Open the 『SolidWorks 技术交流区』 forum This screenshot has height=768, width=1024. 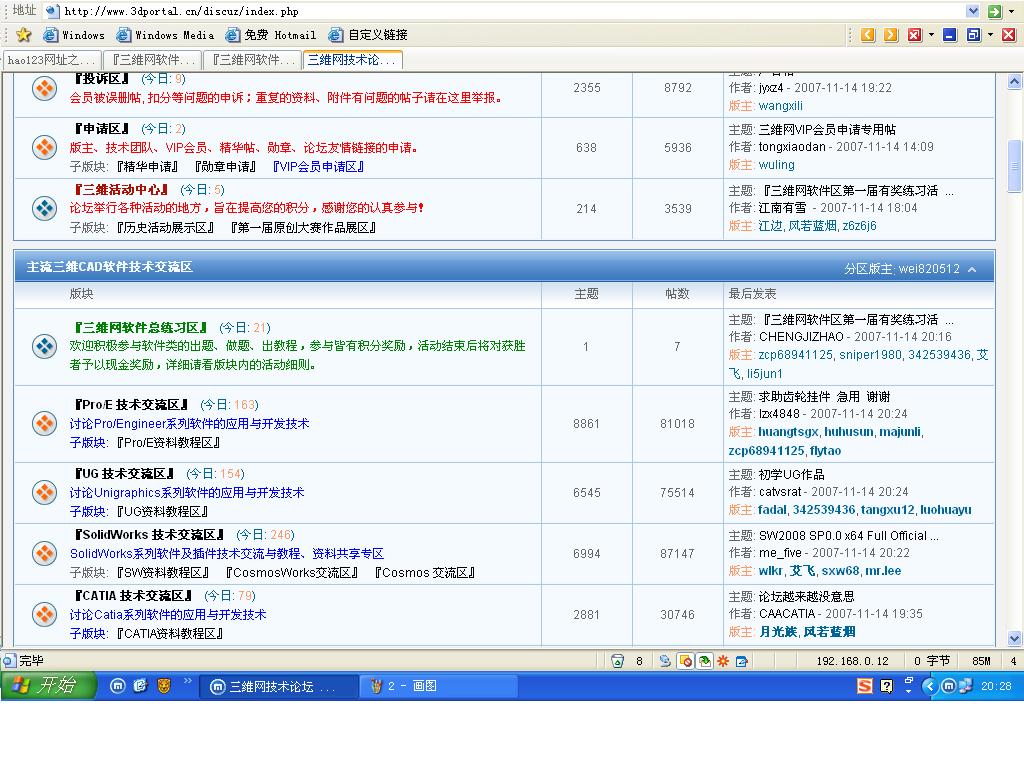(x=149, y=534)
